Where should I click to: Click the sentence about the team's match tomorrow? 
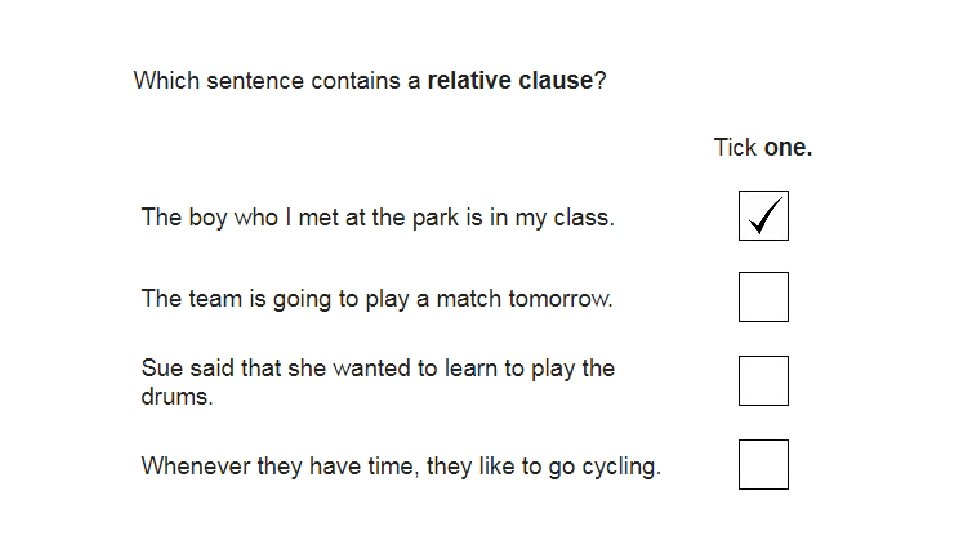[377, 299]
